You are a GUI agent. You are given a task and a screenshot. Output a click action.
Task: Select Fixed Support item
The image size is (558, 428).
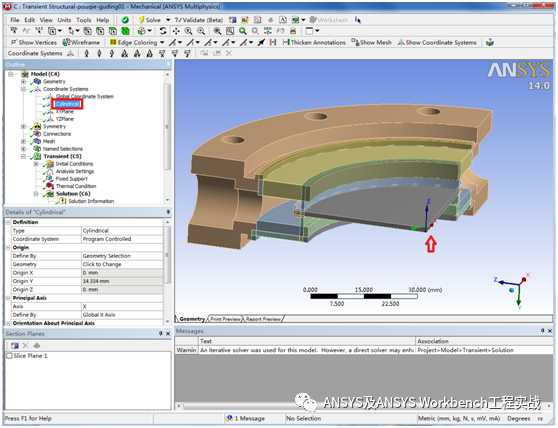[x=71, y=179]
